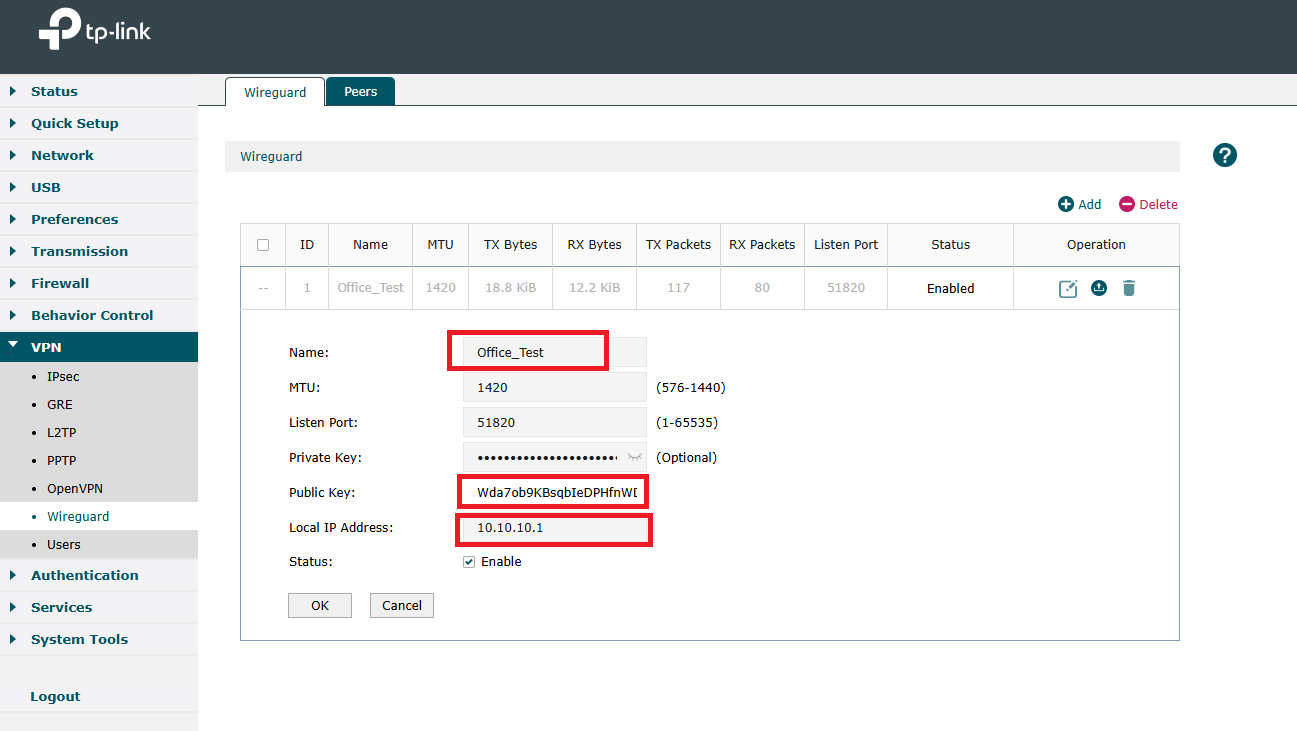Click the Add plus icon
The image size is (1297, 731).
point(1066,204)
